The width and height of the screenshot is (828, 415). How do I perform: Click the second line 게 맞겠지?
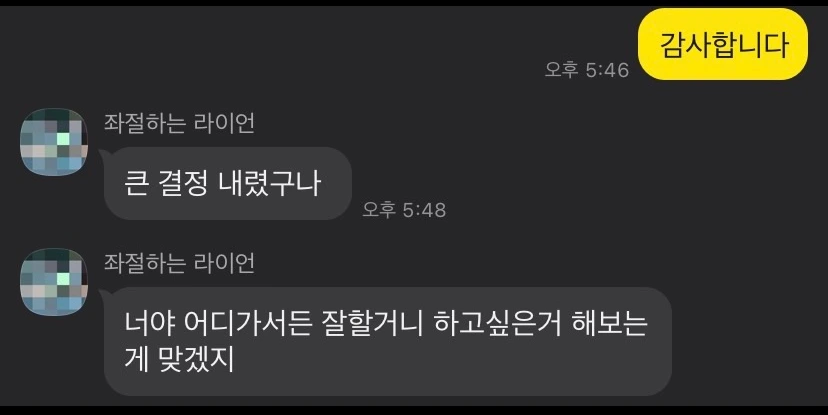click(179, 360)
